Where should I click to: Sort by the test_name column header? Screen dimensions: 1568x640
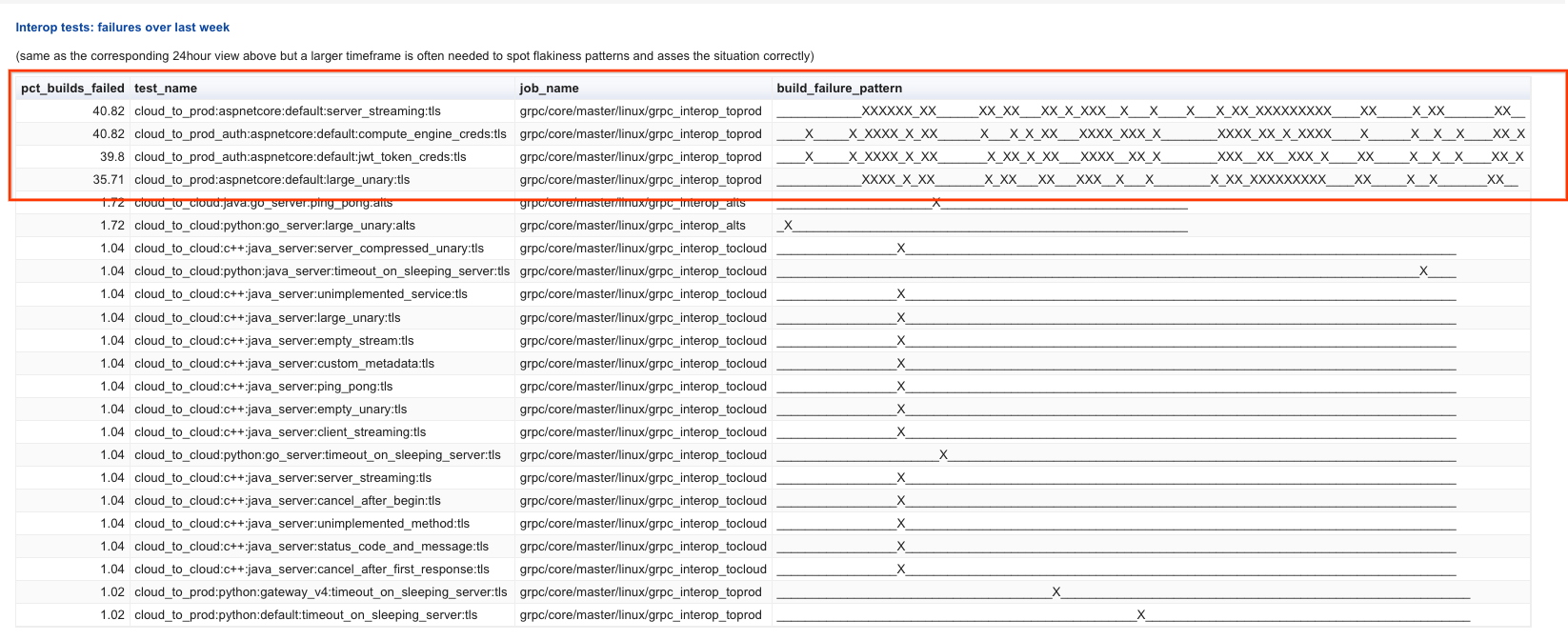(166, 89)
